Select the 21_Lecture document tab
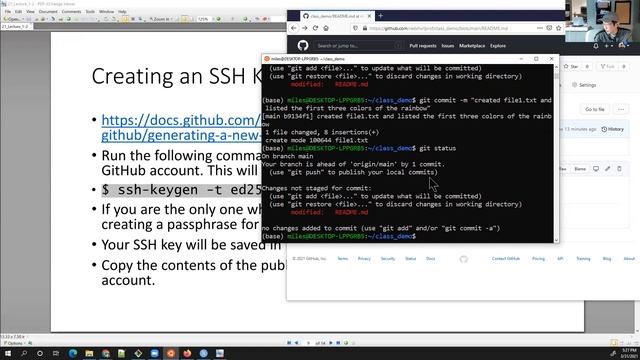Image resolution: width=640 pixels, height=360 pixels. (x=16, y=26)
